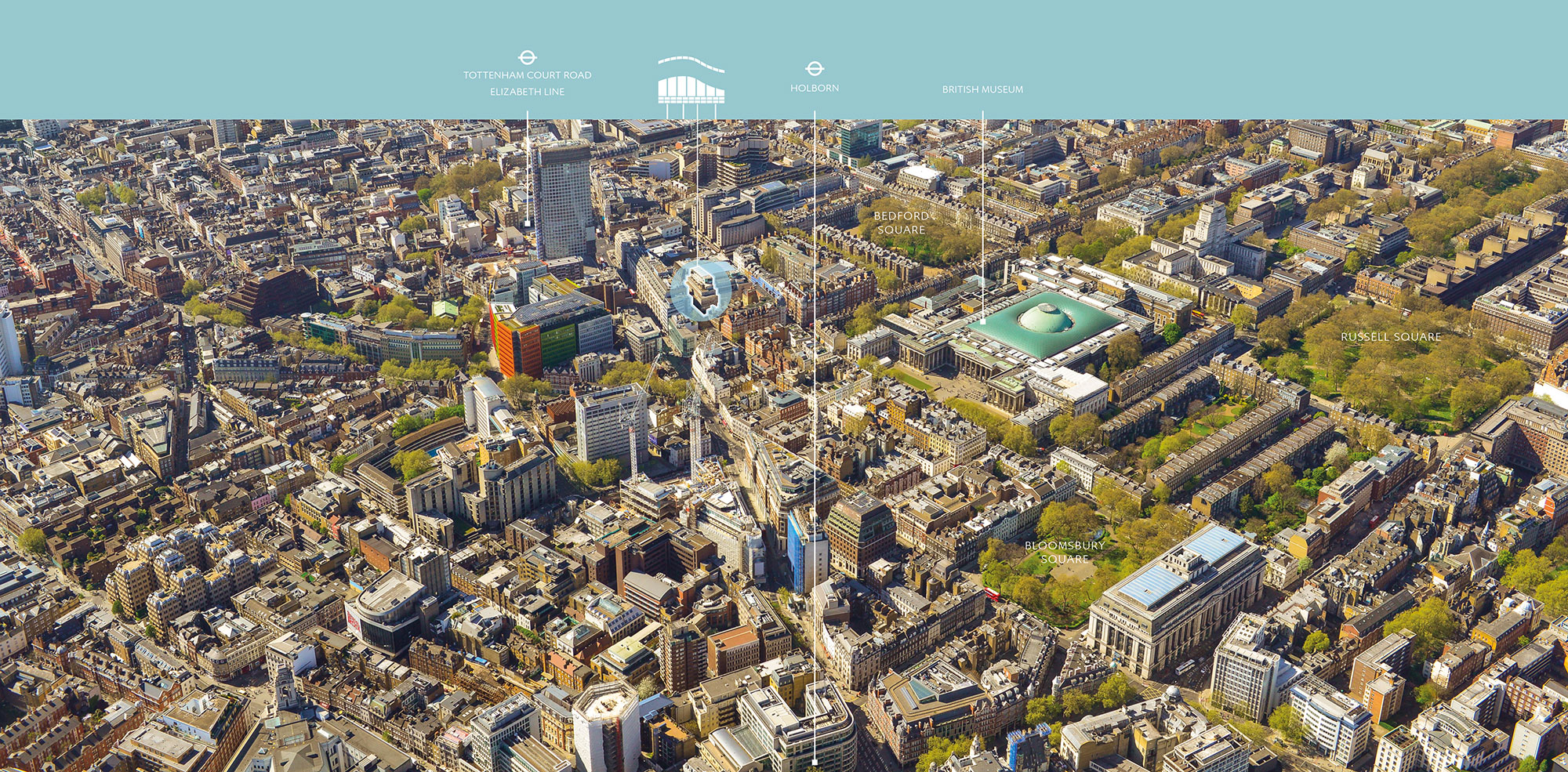The image size is (1568, 772).
Task: Click the white building logo in header
Action: (691, 82)
